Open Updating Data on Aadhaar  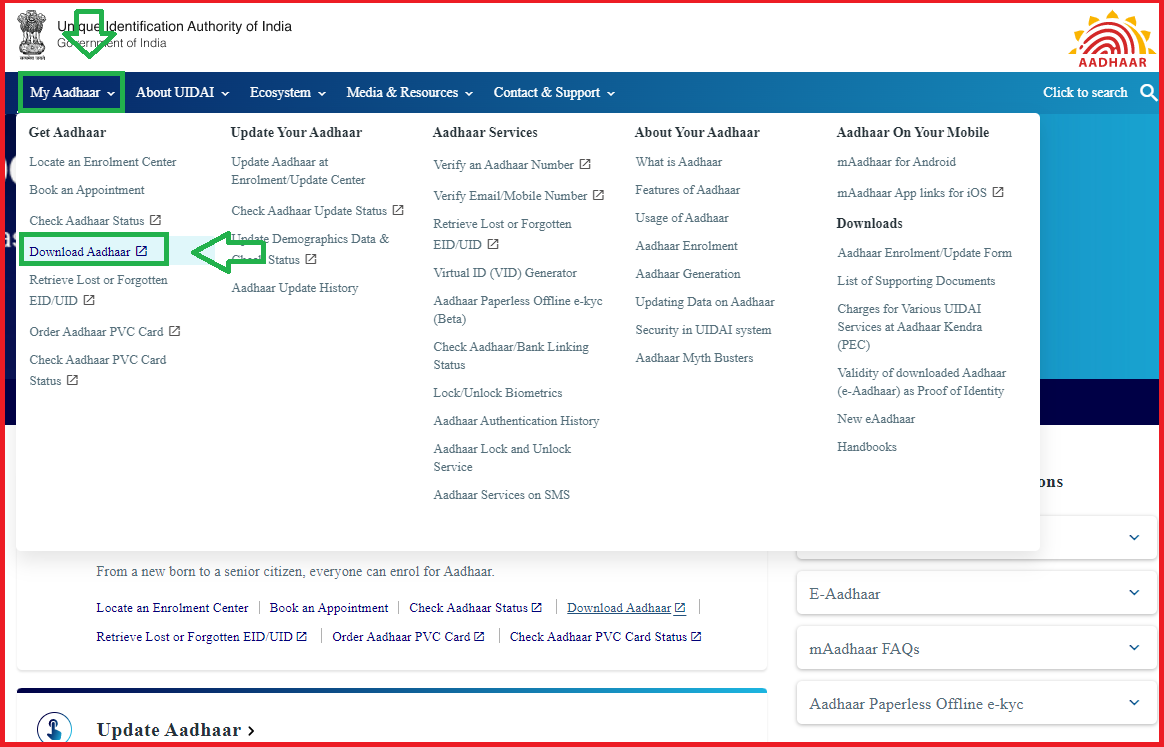coord(704,302)
